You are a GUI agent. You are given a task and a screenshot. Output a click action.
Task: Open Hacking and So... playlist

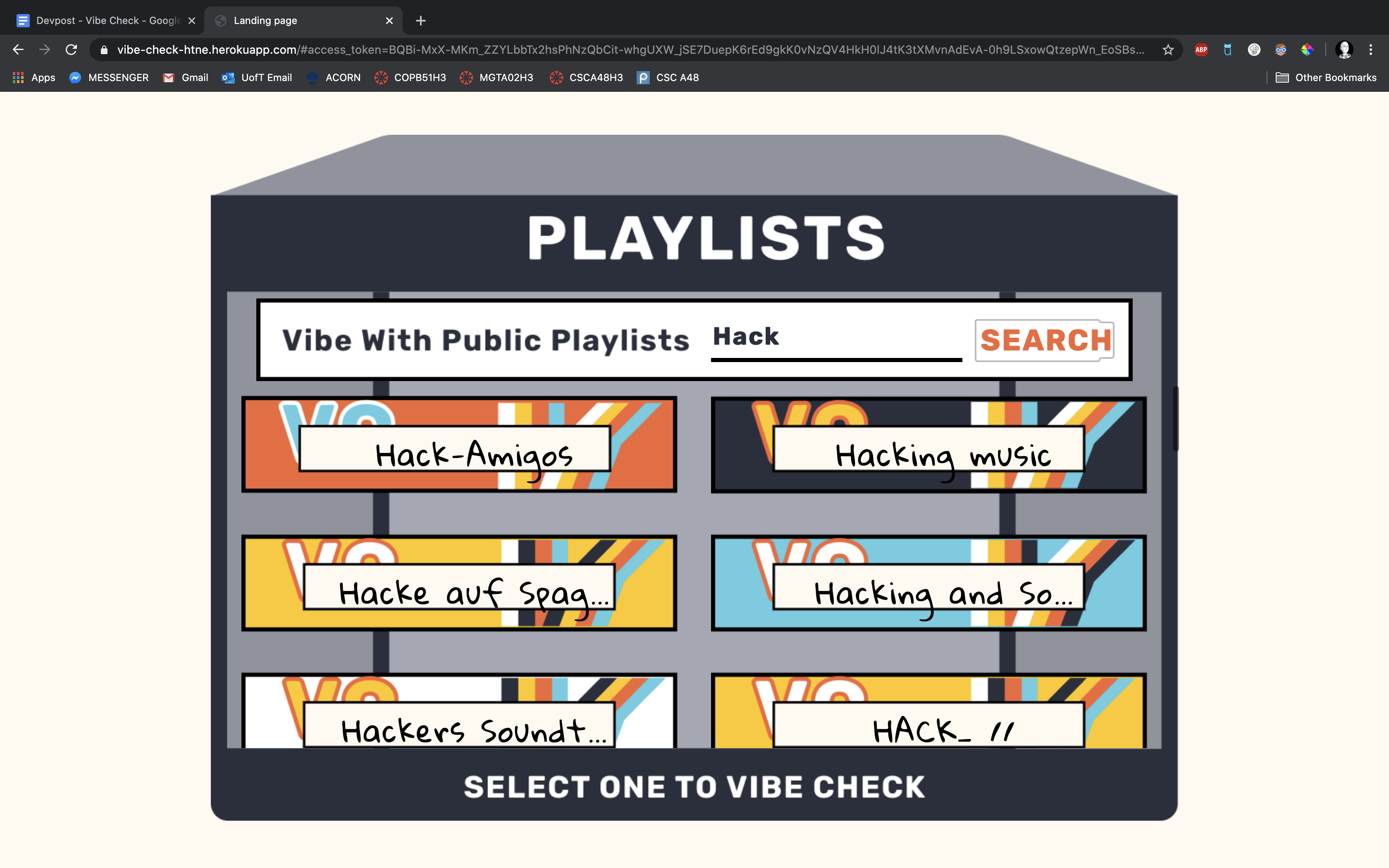[928, 583]
